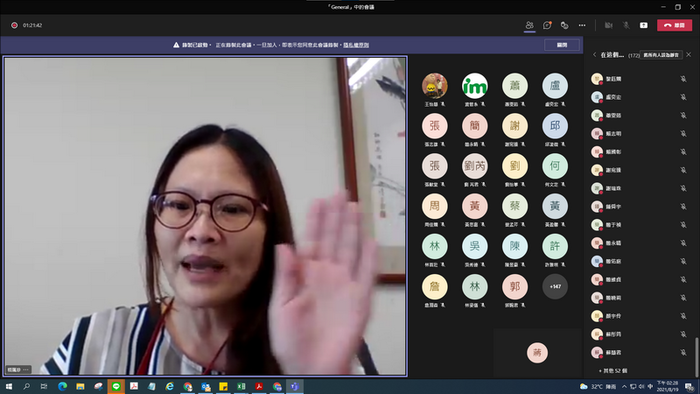Viewport: 700px width, 394px height.
Task: Select the pink 張 participant avatar
Action: (x=434, y=126)
